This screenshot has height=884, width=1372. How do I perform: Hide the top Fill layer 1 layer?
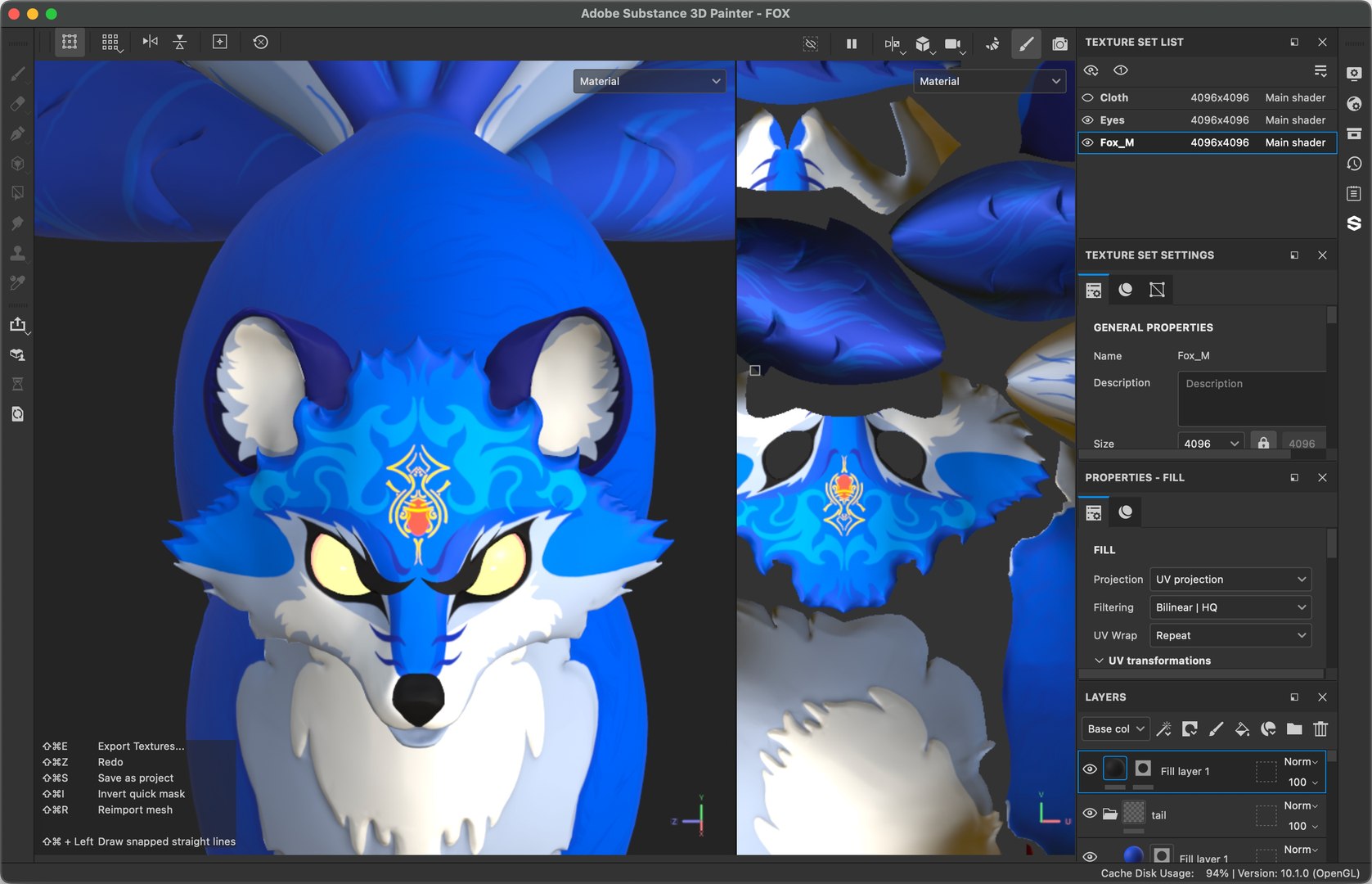[x=1090, y=769]
